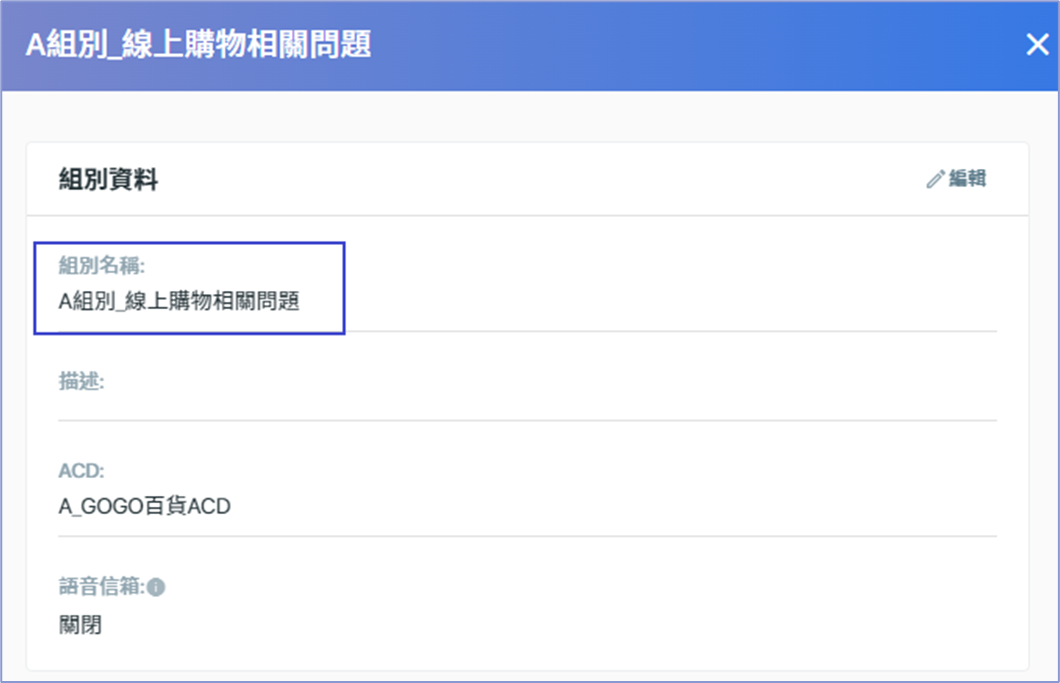Image resolution: width=1060 pixels, height=683 pixels.
Task: Click the 描述 field label
Action: [x=81, y=381]
